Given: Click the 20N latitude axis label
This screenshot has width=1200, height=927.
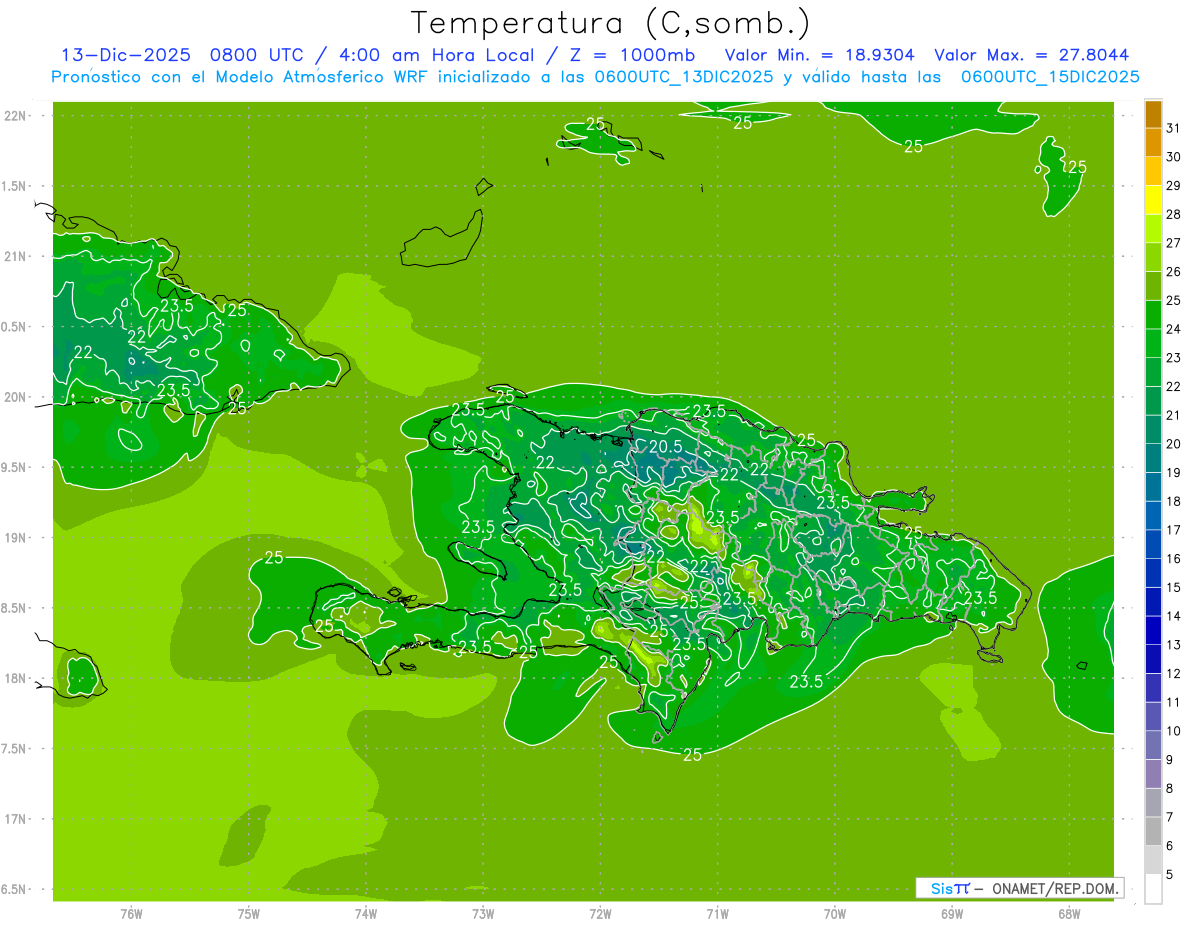Looking at the screenshot, I should (15, 397).
